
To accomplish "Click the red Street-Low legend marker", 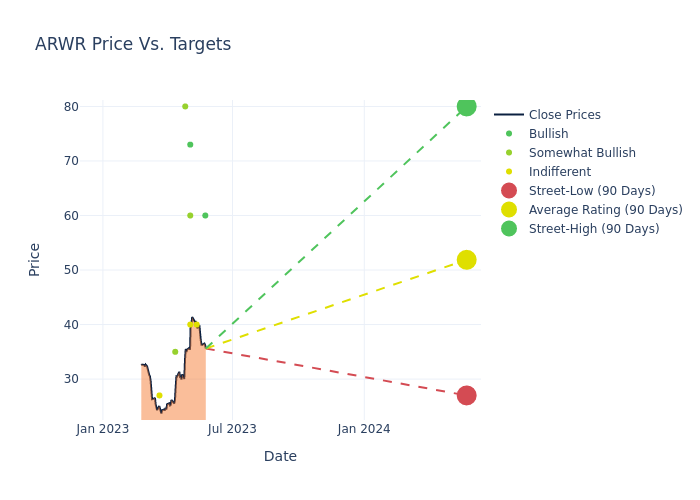I will (x=509, y=191).
